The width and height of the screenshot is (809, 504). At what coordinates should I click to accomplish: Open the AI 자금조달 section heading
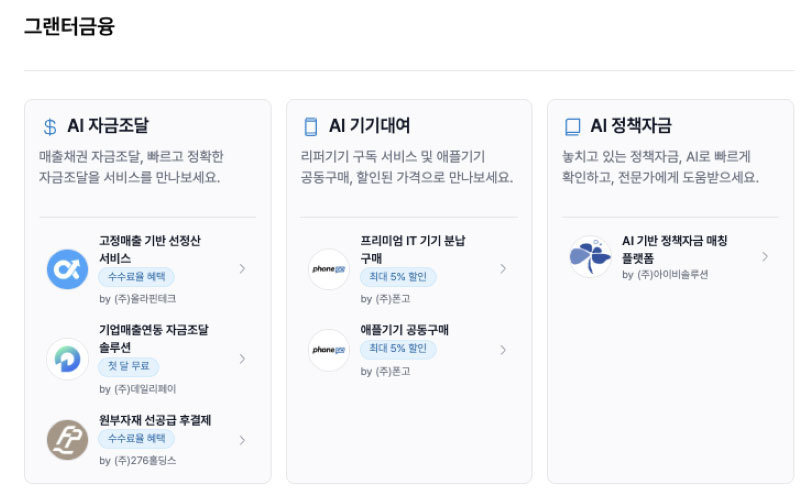[x=107, y=126]
